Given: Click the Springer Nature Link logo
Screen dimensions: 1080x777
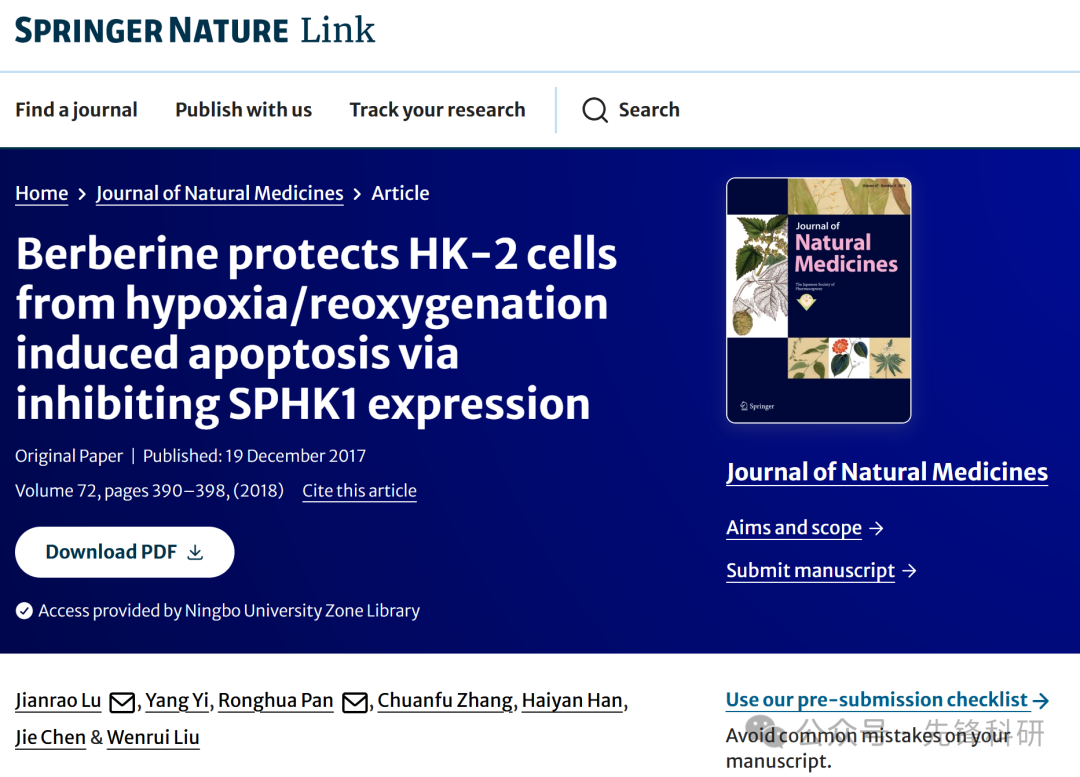Looking at the screenshot, I should [195, 30].
